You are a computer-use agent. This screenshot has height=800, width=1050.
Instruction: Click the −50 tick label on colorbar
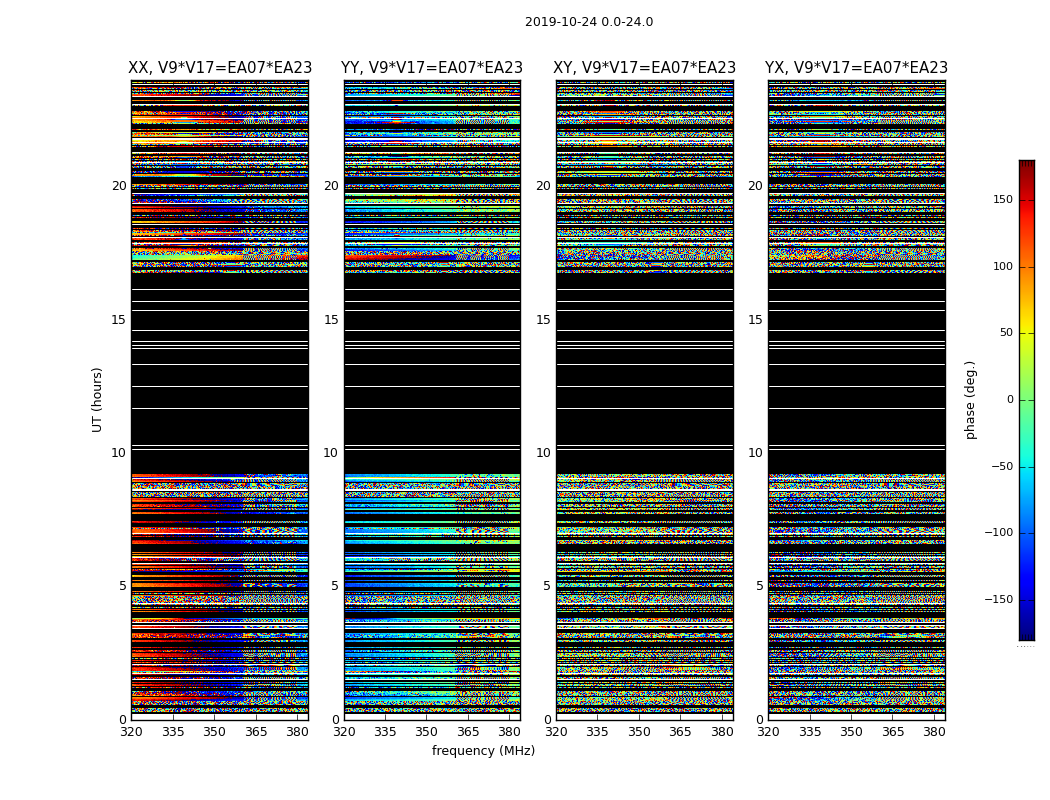click(x=1002, y=466)
